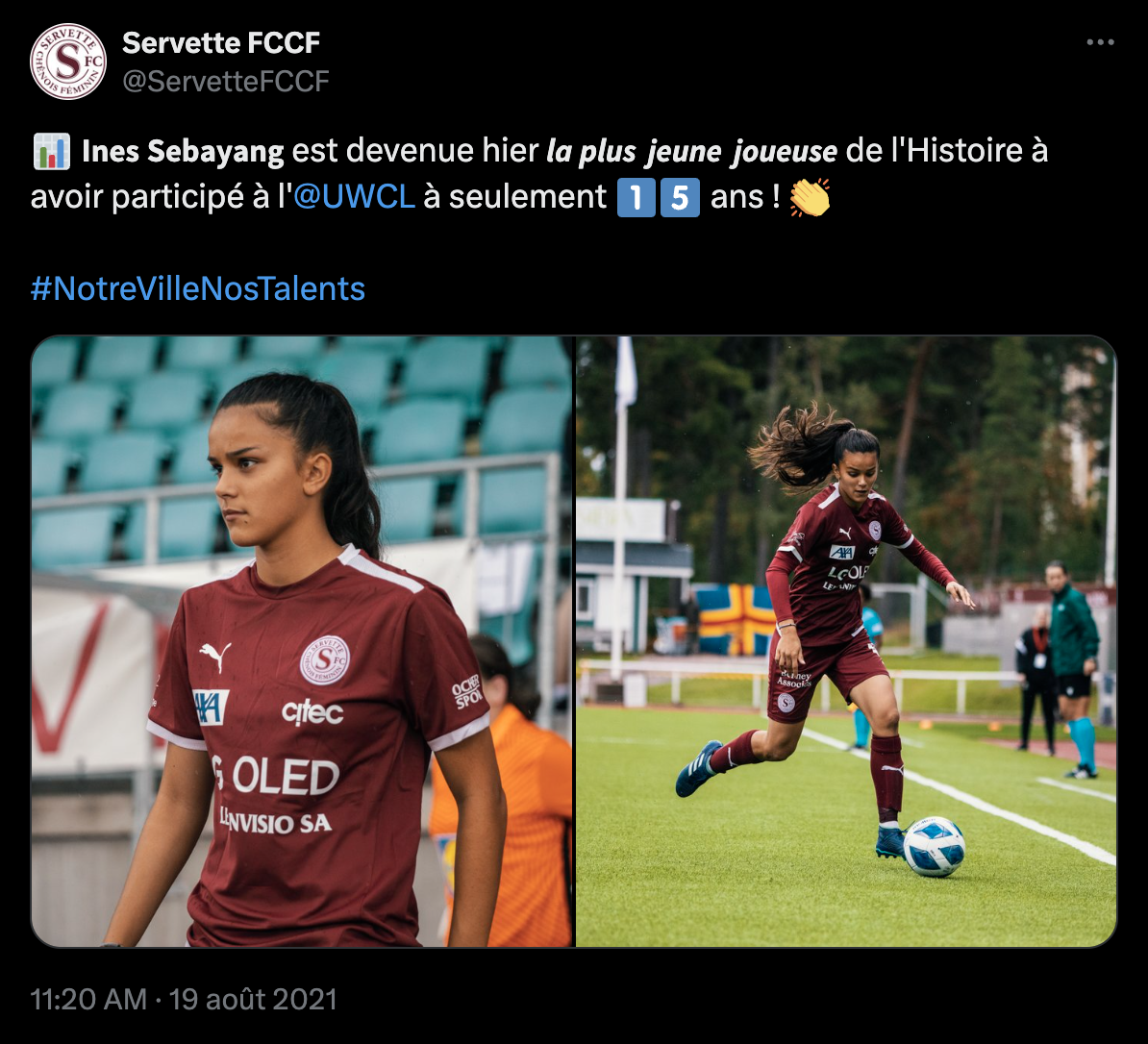Click the Puma logo on left jersey
The width and height of the screenshot is (1148, 1044).
pyautogui.click(x=215, y=656)
